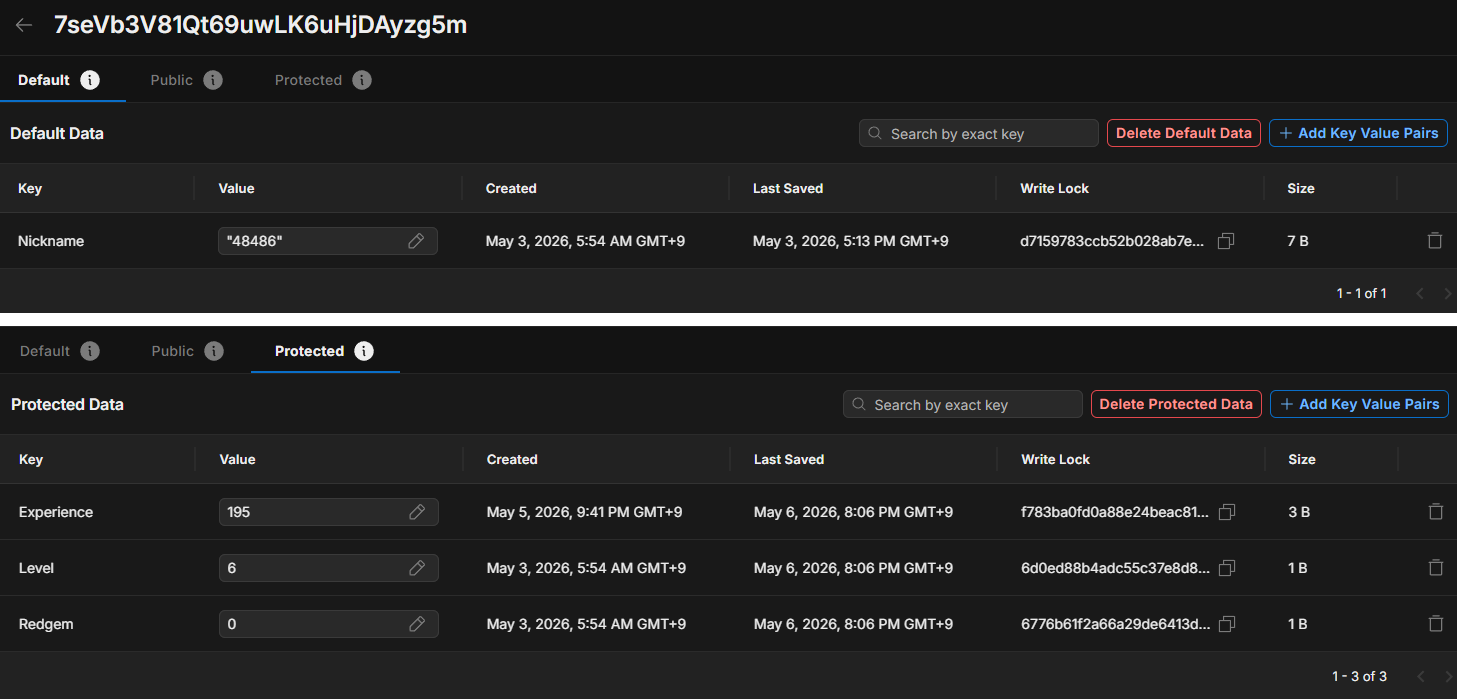The image size is (1457, 699).
Task: Click Size column header in Protected Data table
Action: pyautogui.click(x=1302, y=459)
